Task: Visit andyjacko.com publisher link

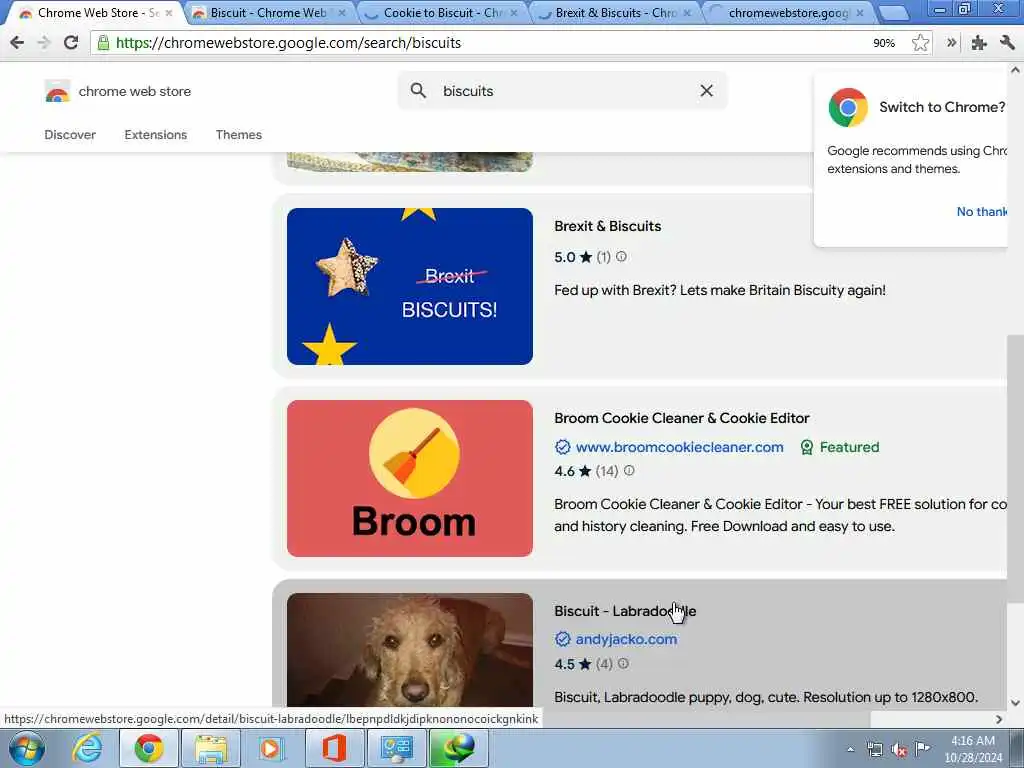Action: pyautogui.click(x=626, y=639)
